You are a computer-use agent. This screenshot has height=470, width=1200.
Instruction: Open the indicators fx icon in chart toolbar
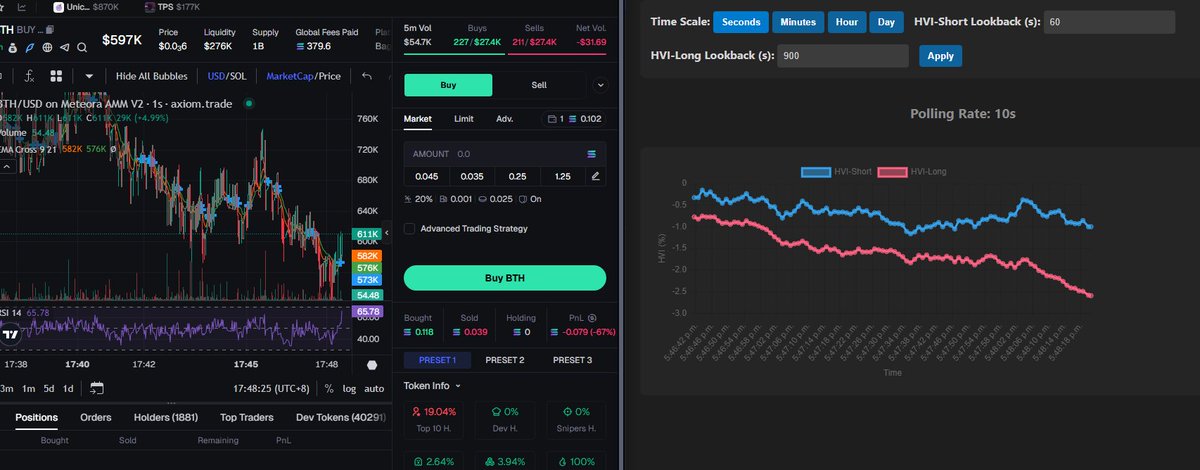pyautogui.click(x=29, y=76)
